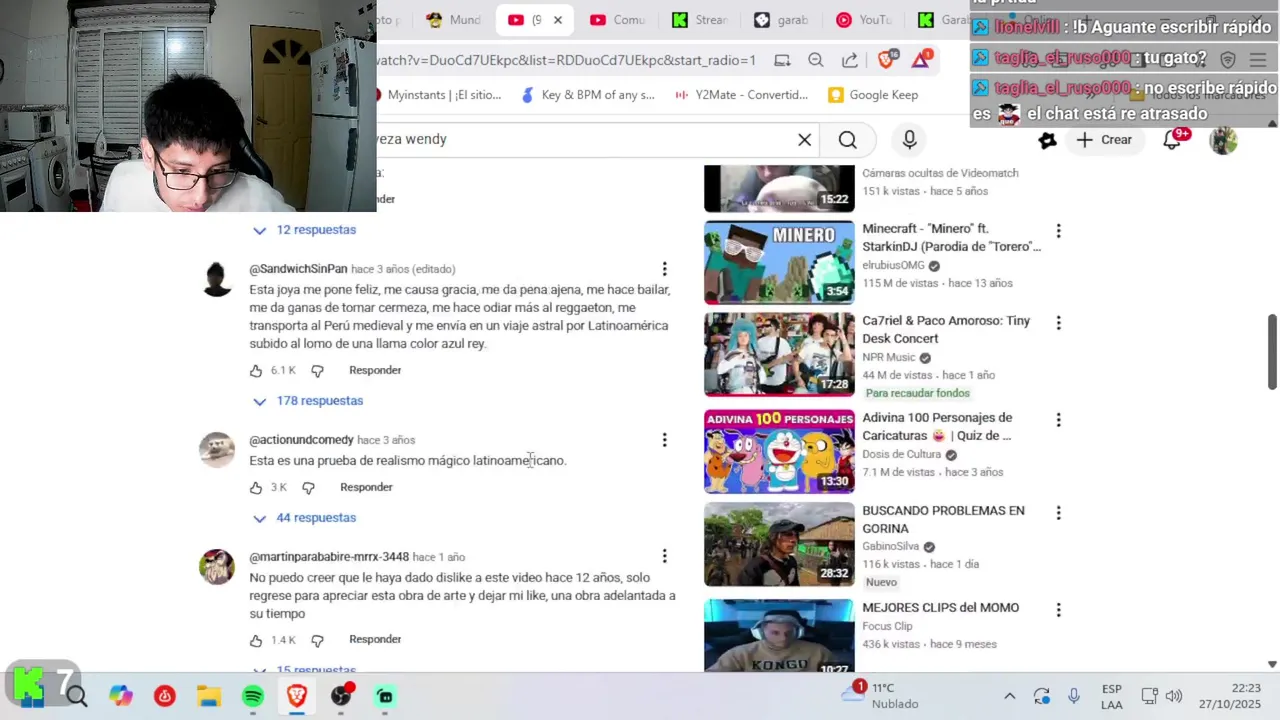Click the green app icon on the taskbar

[x=385, y=696]
